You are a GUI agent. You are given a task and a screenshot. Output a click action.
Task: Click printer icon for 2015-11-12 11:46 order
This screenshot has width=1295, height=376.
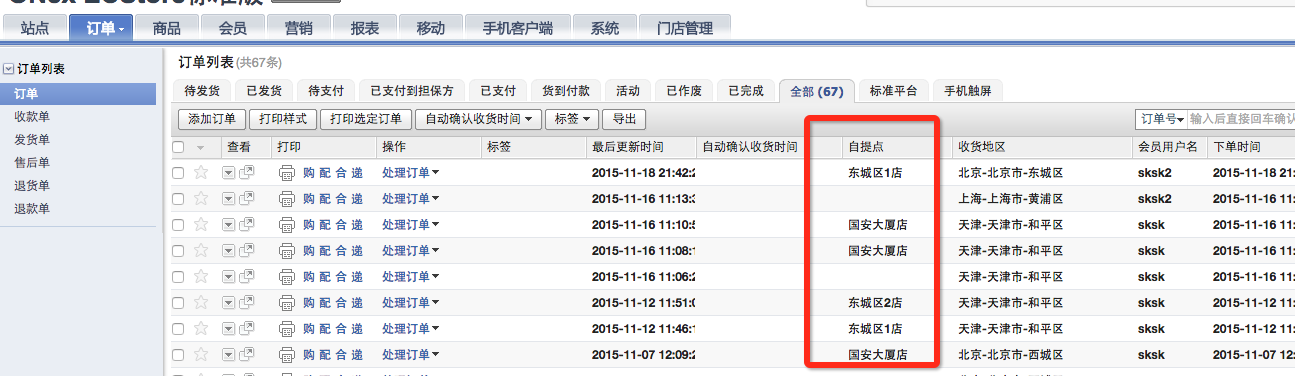pyautogui.click(x=287, y=328)
